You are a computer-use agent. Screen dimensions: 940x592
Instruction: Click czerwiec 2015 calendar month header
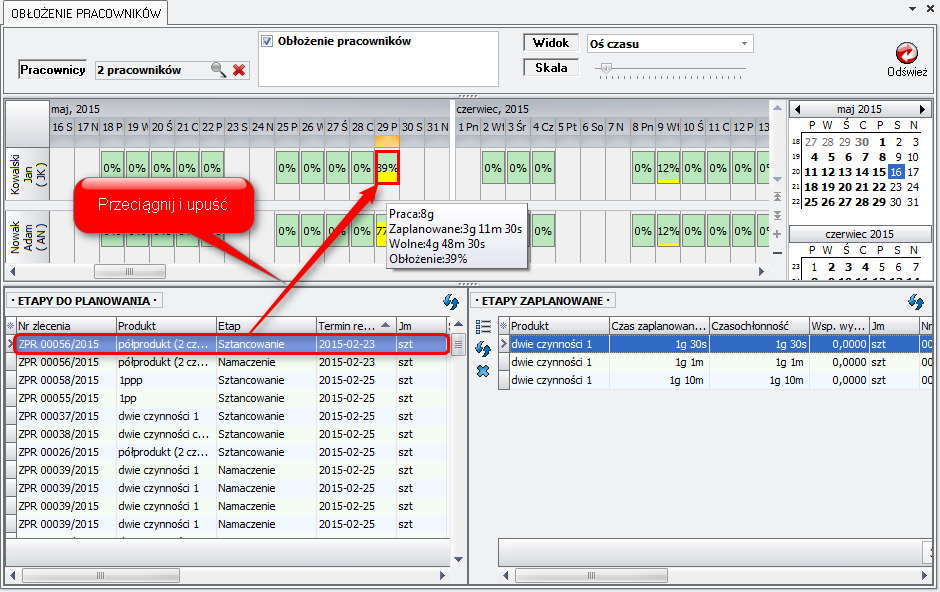(859, 233)
